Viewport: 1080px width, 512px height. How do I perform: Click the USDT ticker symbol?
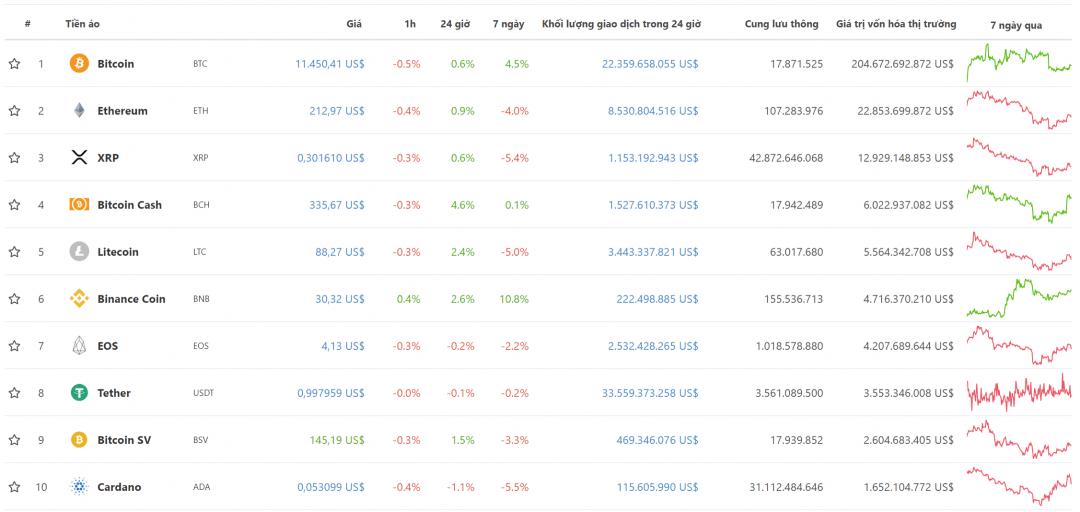pos(203,393)
